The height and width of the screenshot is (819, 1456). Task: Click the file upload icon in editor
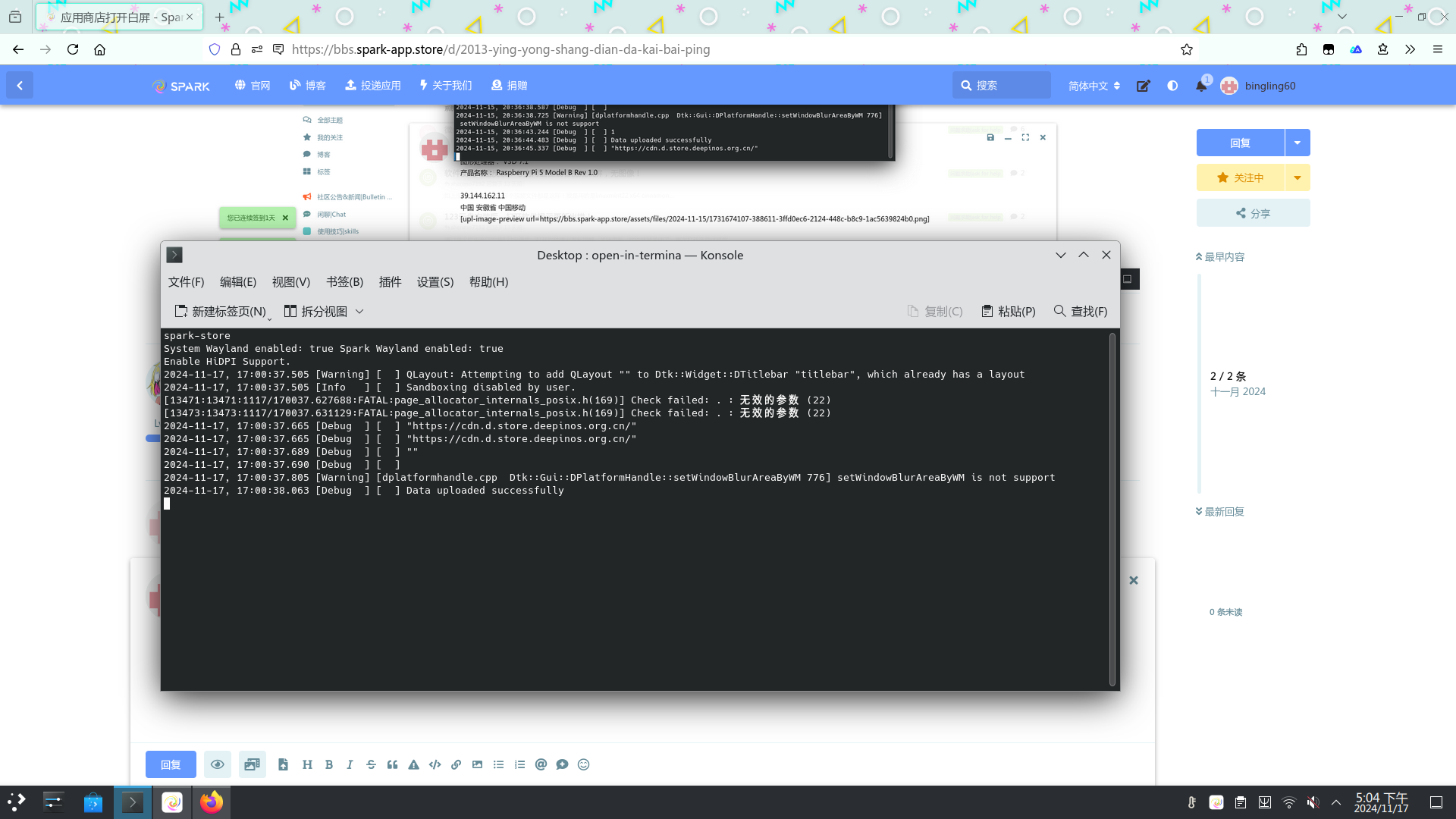pos(283,764)
